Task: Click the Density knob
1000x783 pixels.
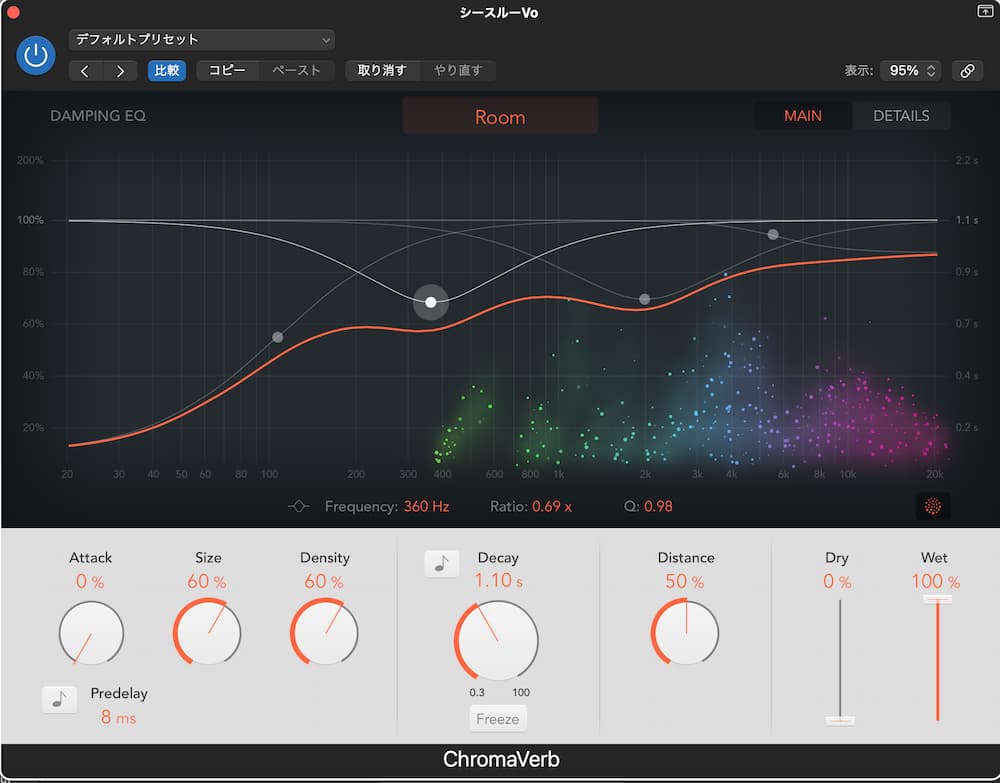Action: (324, 633)
